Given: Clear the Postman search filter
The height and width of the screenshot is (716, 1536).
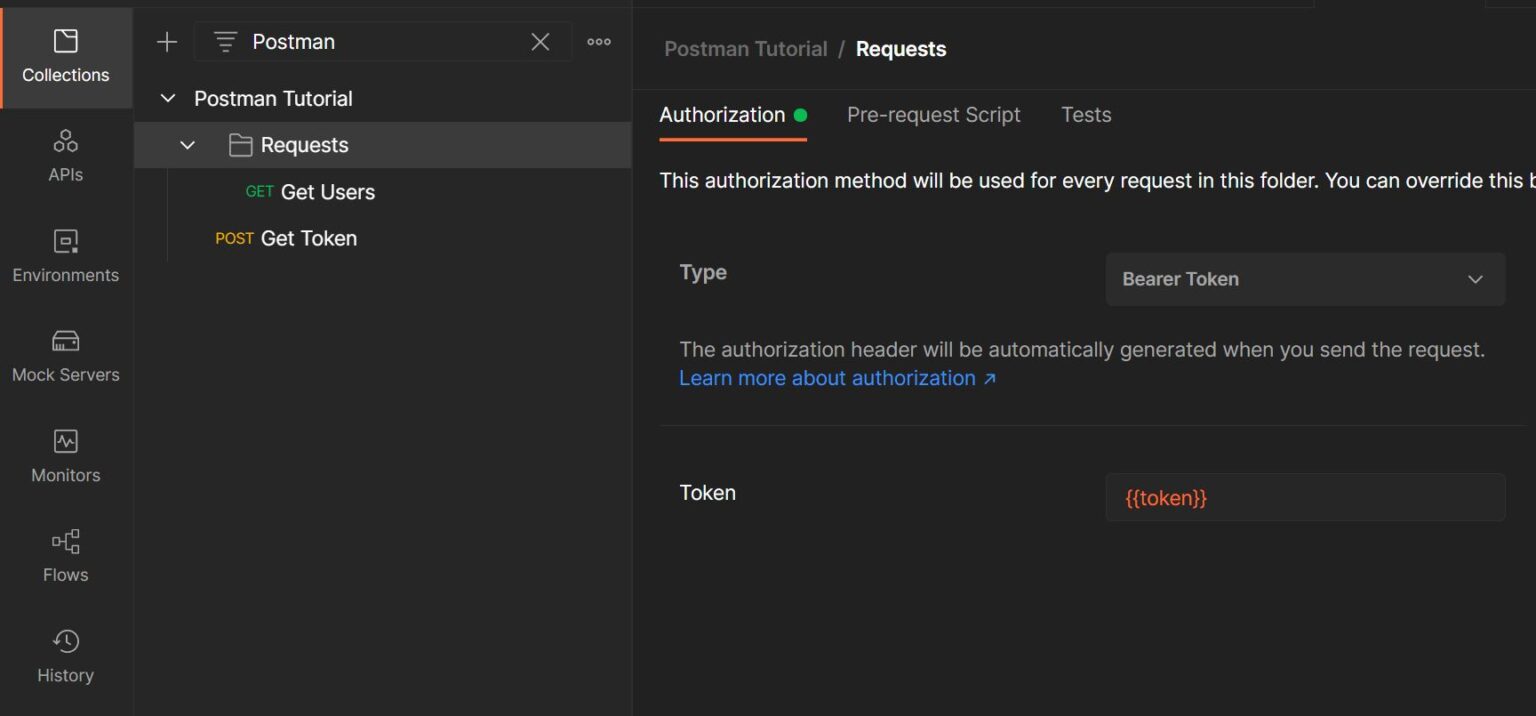Looking at the screenshot, I should pos(540,41).
